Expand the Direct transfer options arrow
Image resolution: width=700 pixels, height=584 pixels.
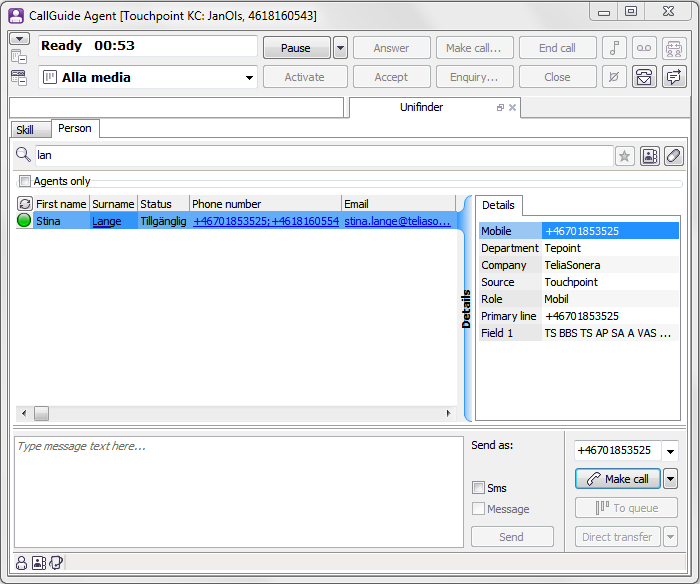click(x=671, y=537)
